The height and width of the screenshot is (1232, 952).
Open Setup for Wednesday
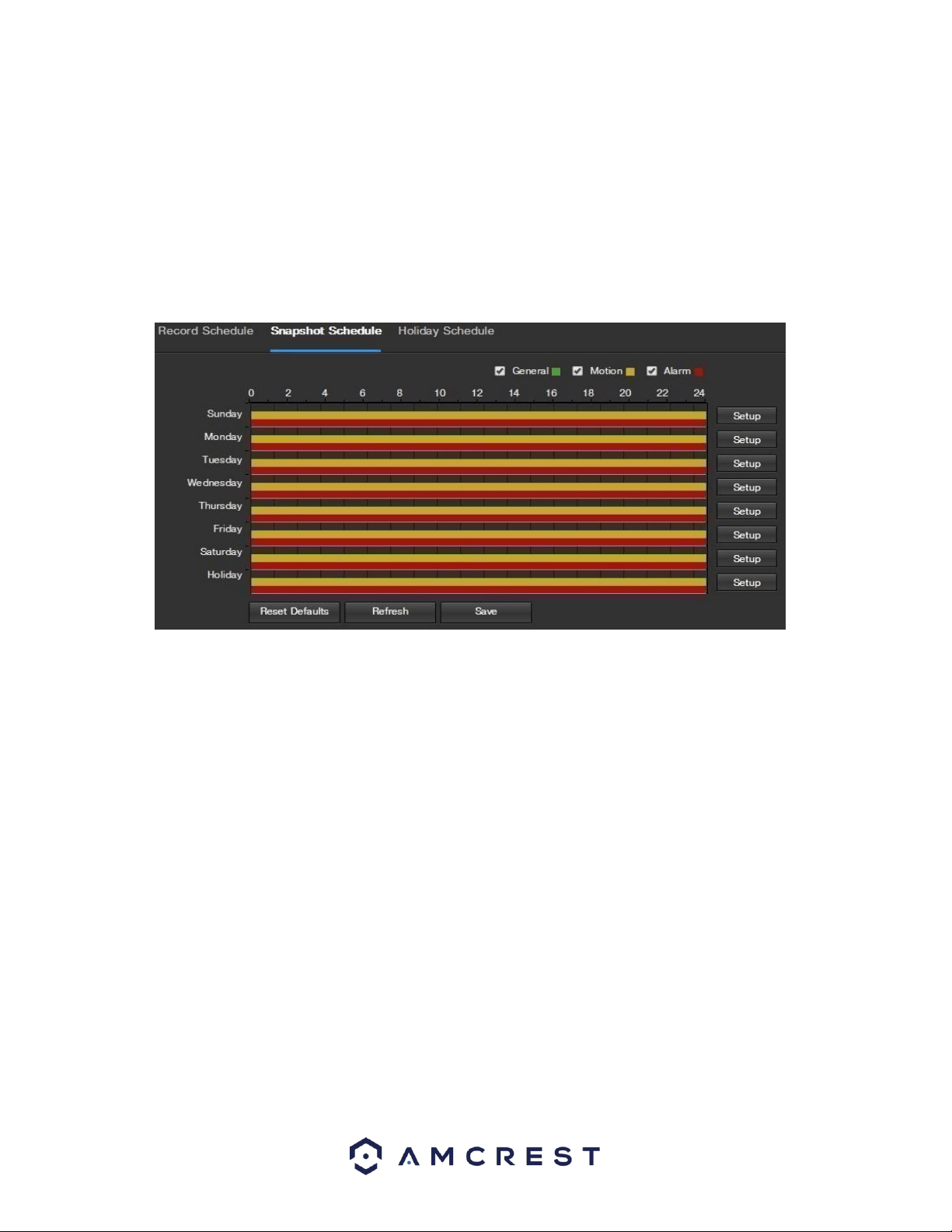click(x=746, y=487)
